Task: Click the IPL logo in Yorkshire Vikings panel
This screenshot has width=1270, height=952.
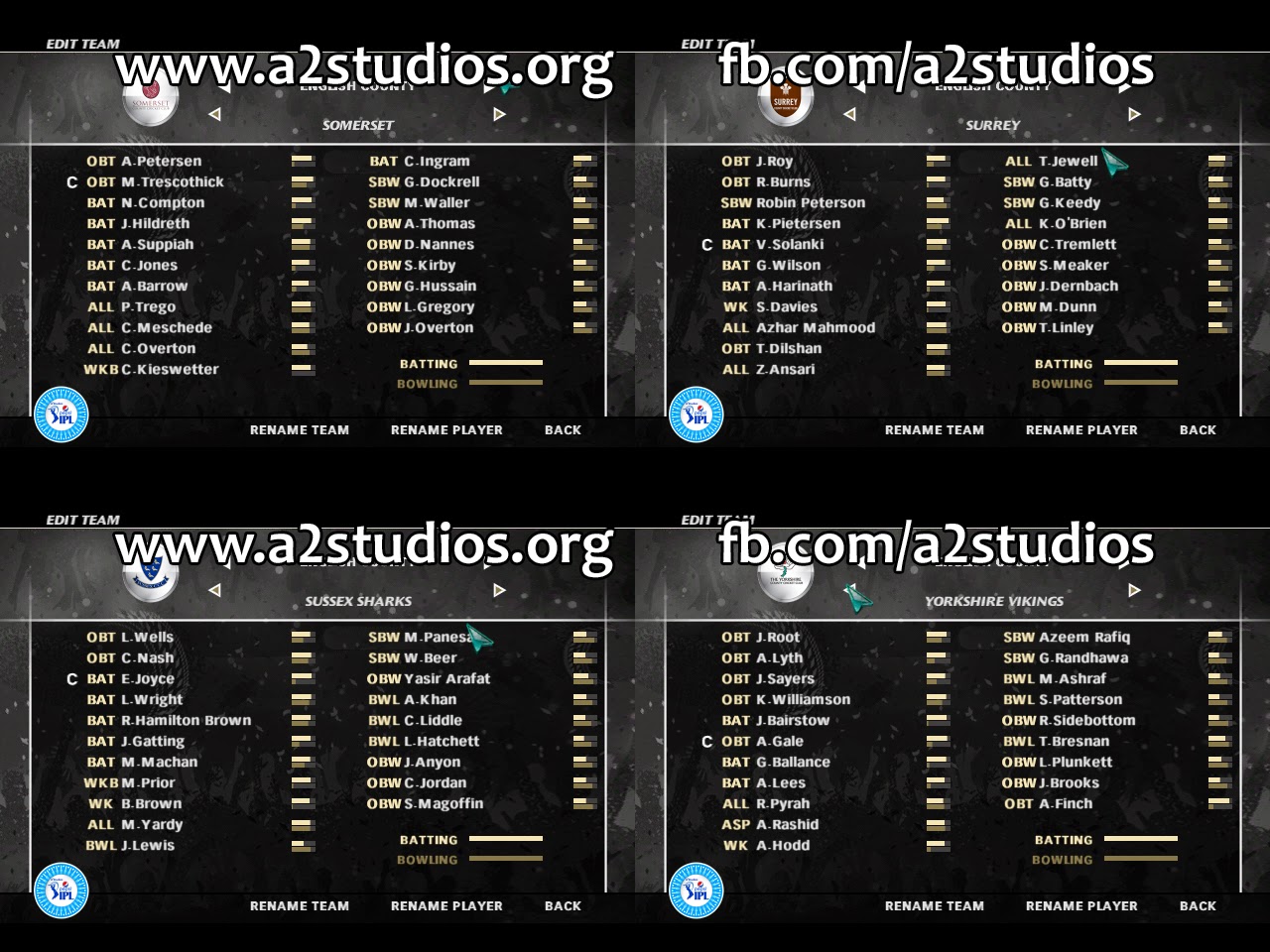Action: (x=697, y=891)
